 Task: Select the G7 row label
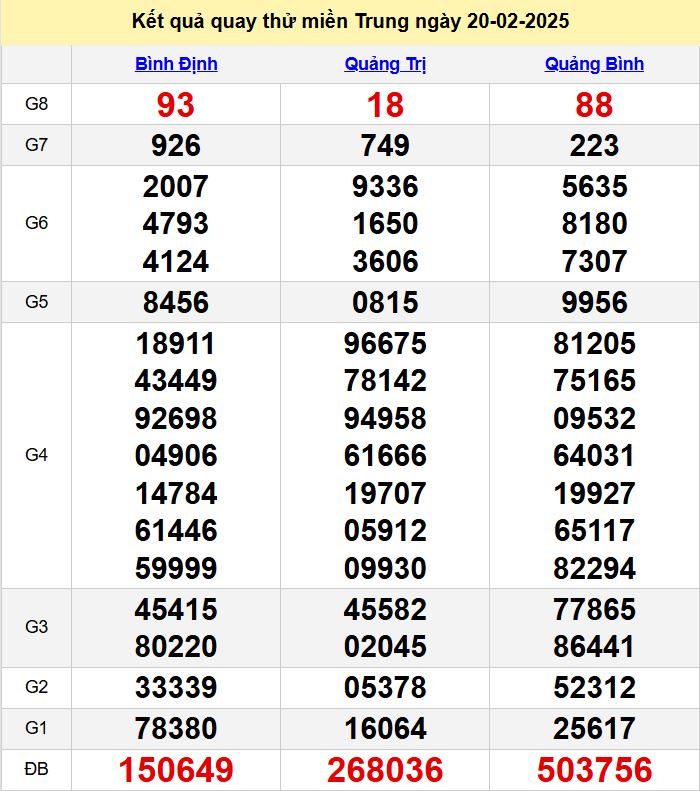[36, 145]
